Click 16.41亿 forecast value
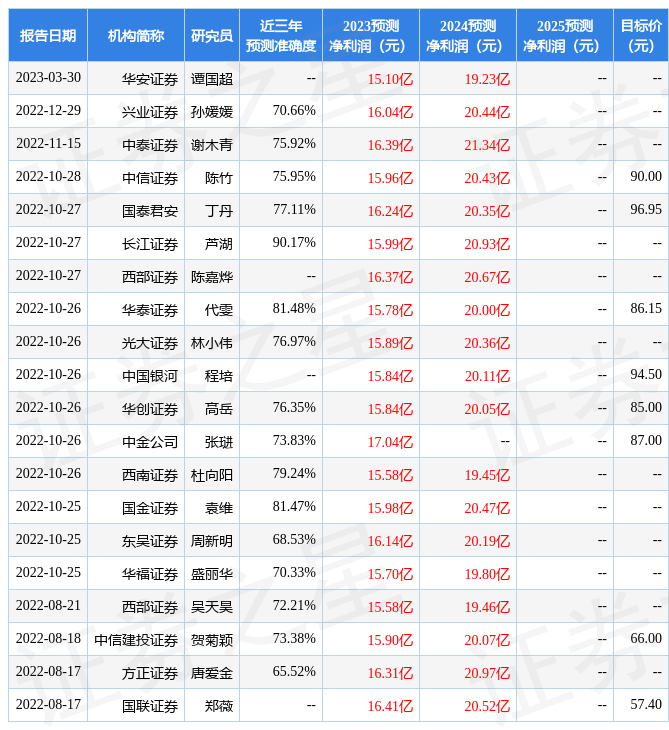The width and height of the screenshot is (669, 730). click(390, 707)
